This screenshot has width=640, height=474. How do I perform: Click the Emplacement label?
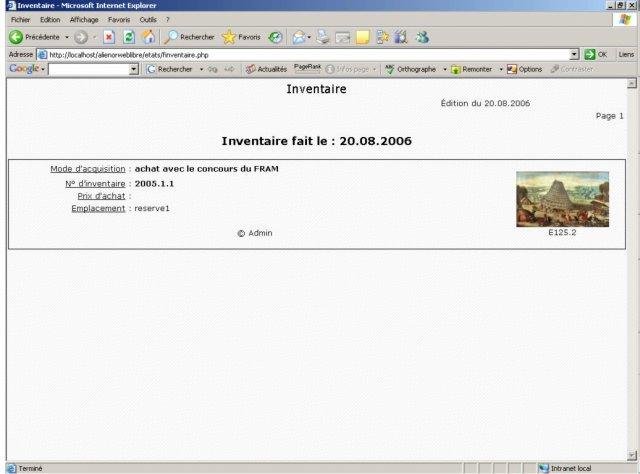(98, 208)
